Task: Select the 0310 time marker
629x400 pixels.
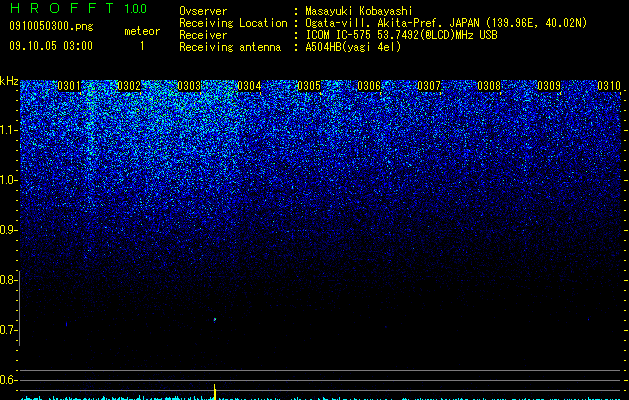Action: [609, 86]
